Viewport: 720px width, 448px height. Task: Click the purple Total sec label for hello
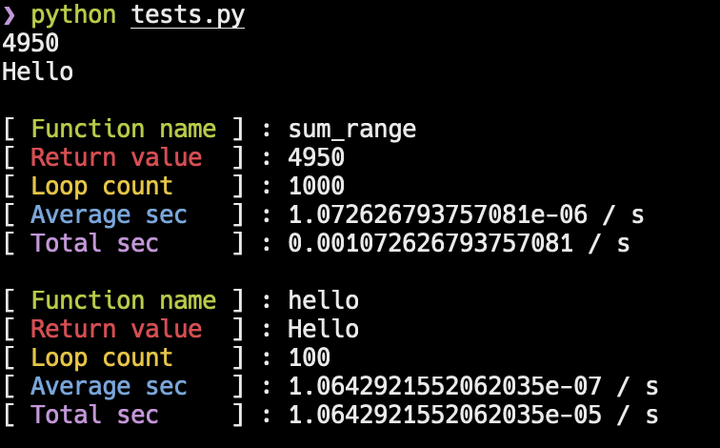tap(94, 415)
